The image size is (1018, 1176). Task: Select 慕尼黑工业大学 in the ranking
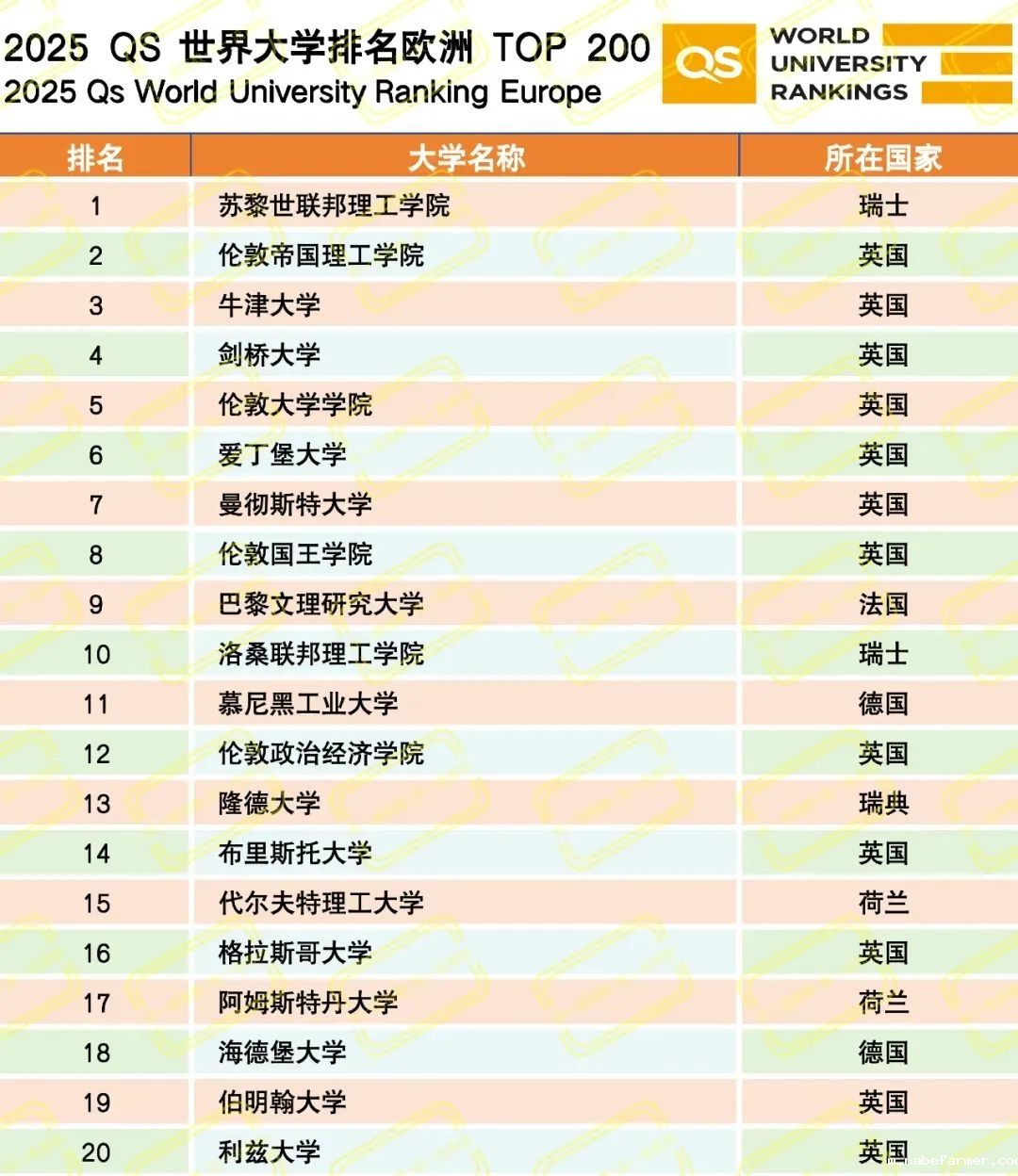pyautogui.click(x=308, y=704)
